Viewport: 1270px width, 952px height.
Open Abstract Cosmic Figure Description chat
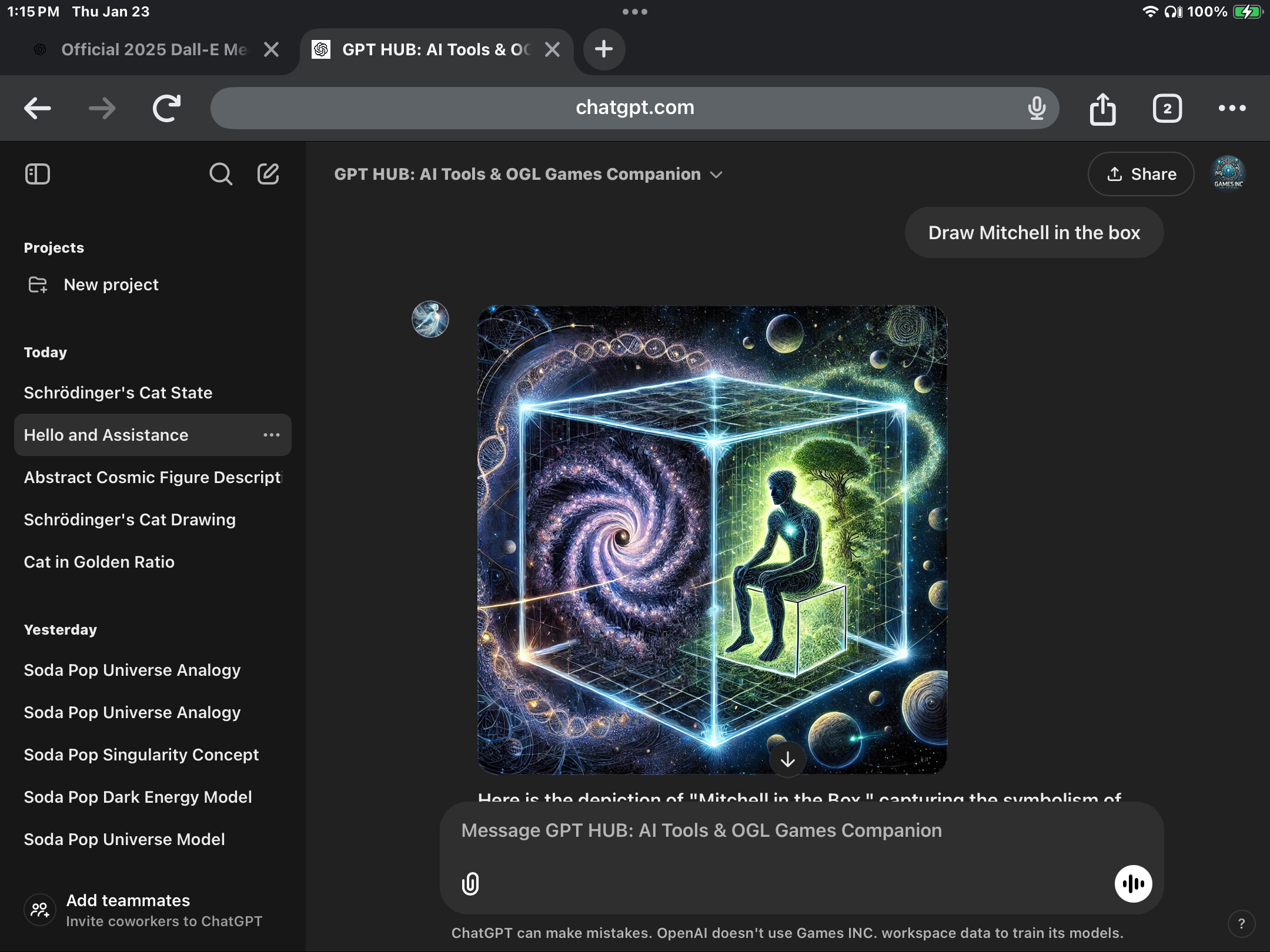click(x=153, y=477)
